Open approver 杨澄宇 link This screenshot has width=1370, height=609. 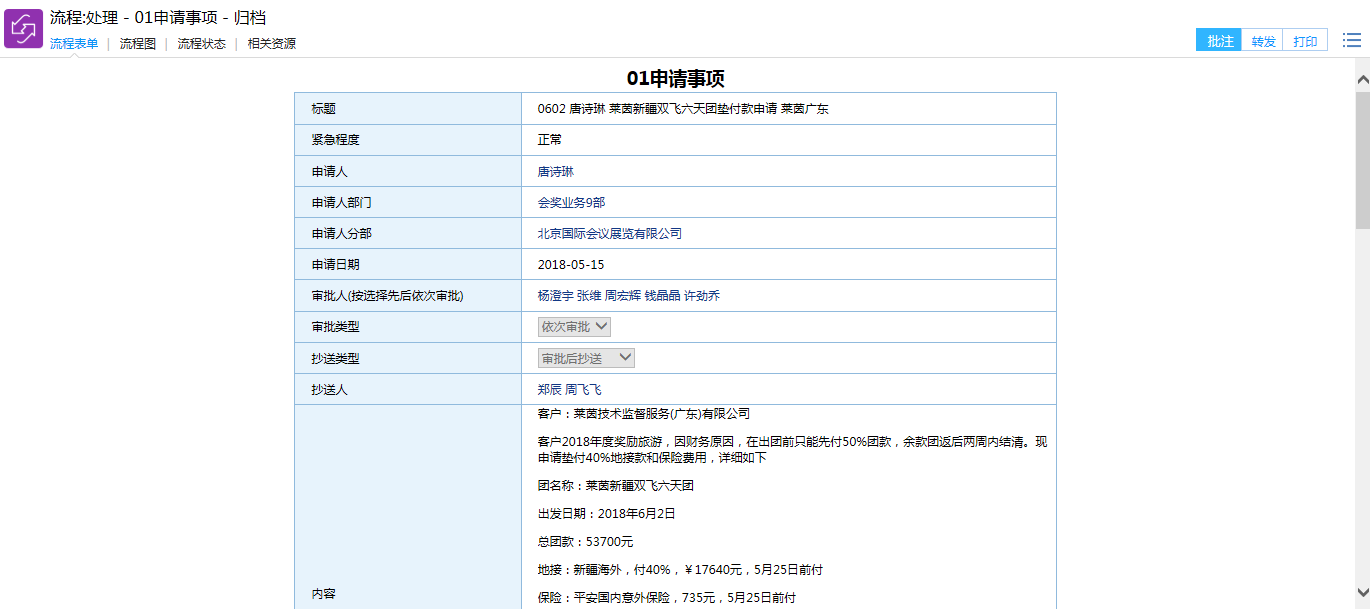(x=555, y=296)
